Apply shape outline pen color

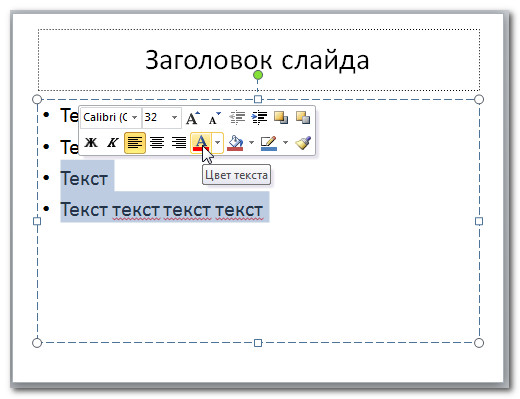269,143
